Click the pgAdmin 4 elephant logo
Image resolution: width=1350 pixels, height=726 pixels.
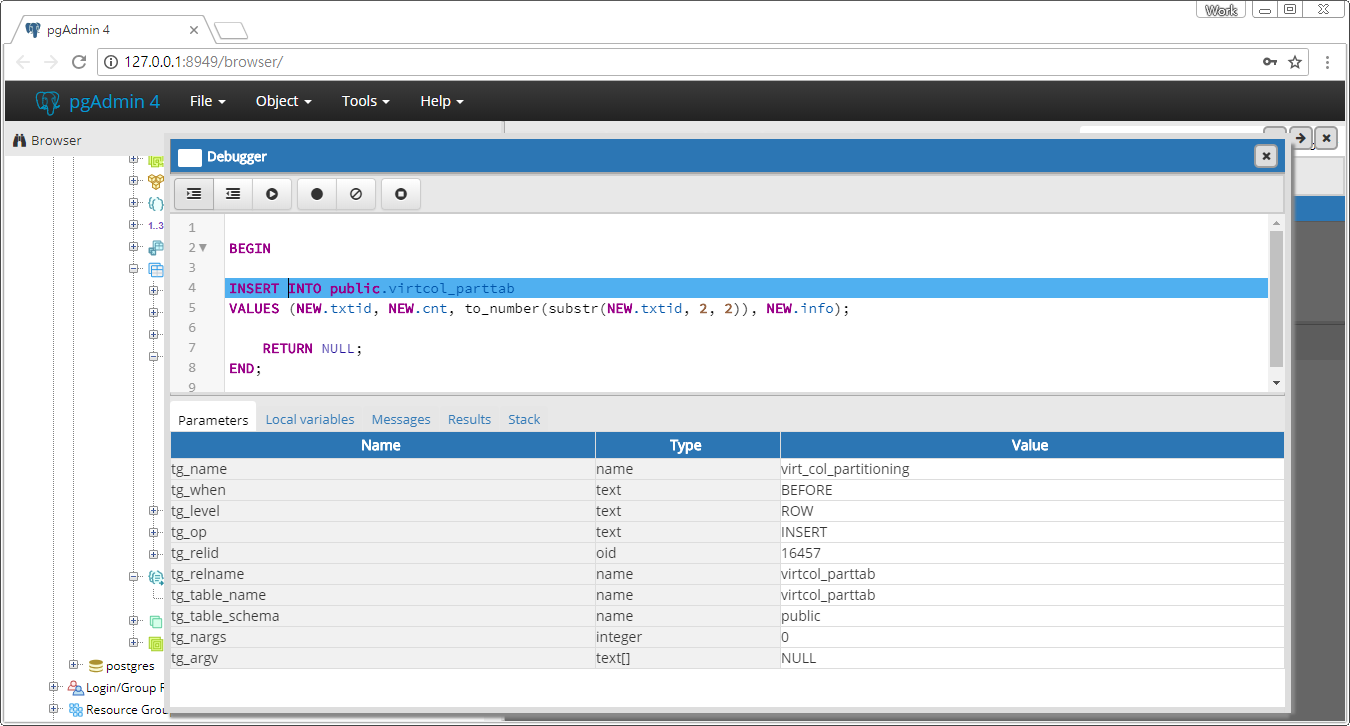coord(47,101)
